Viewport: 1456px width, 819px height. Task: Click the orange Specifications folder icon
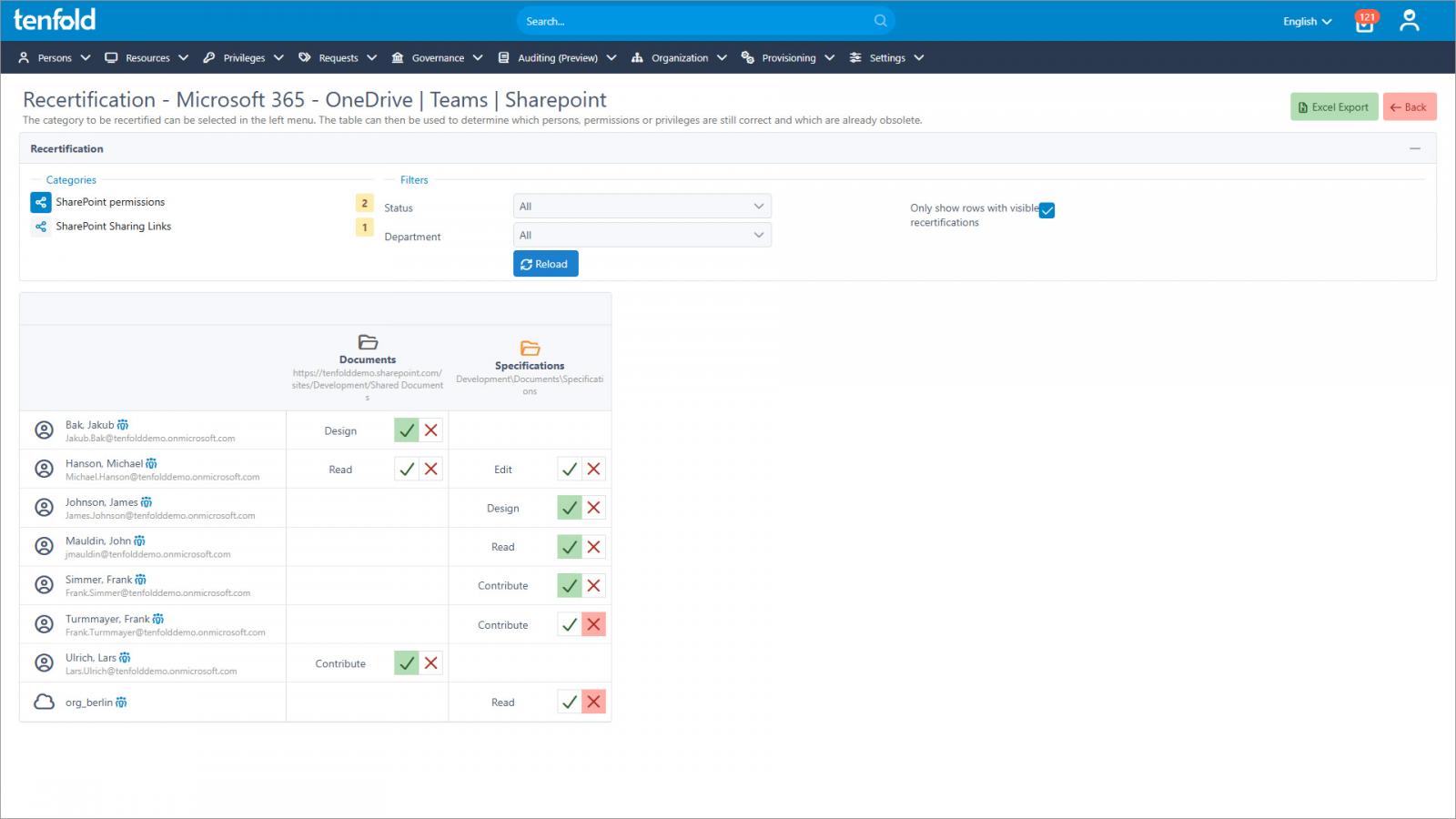(530, 349)
